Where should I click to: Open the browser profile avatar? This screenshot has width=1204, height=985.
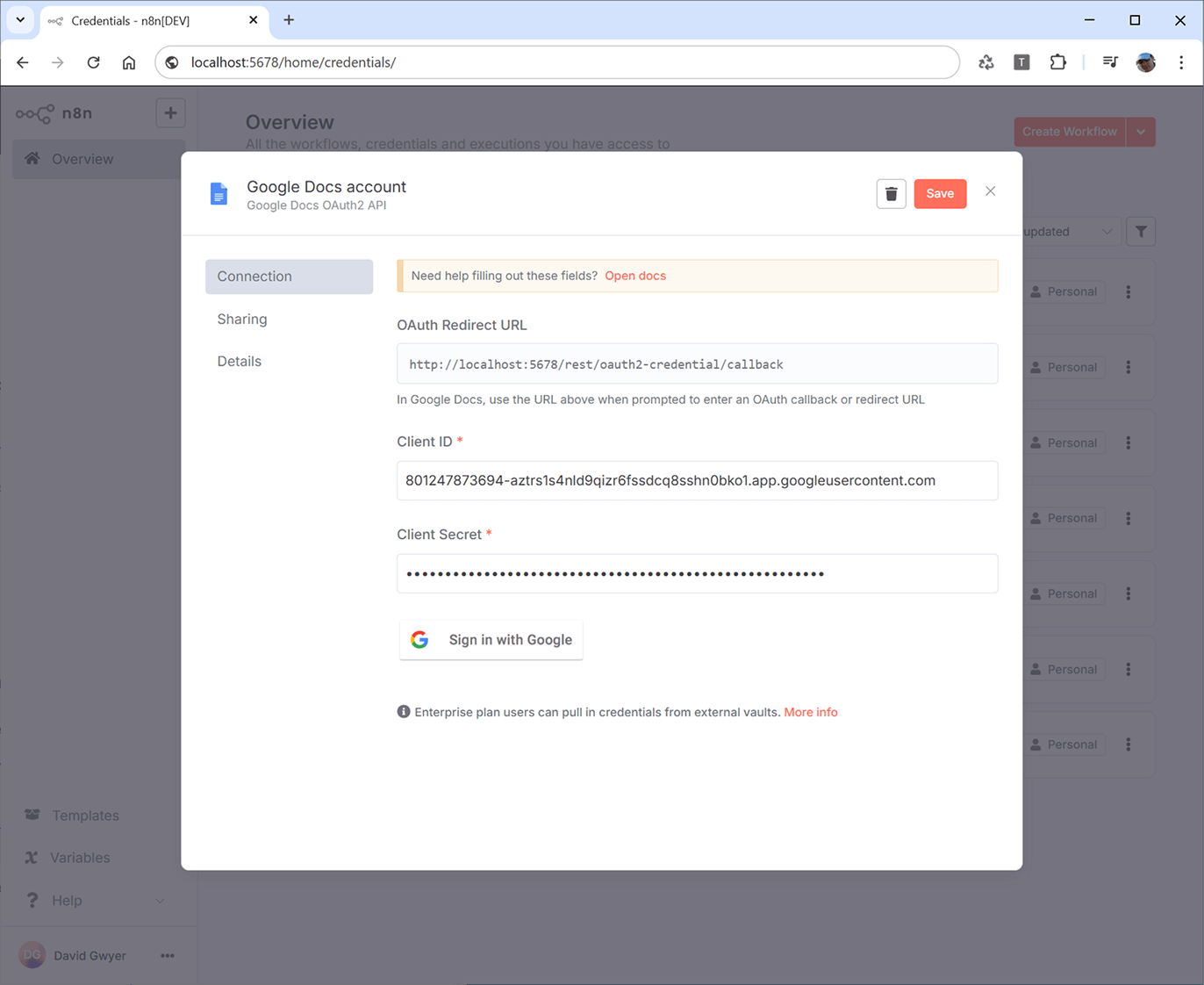[1145, 62]
